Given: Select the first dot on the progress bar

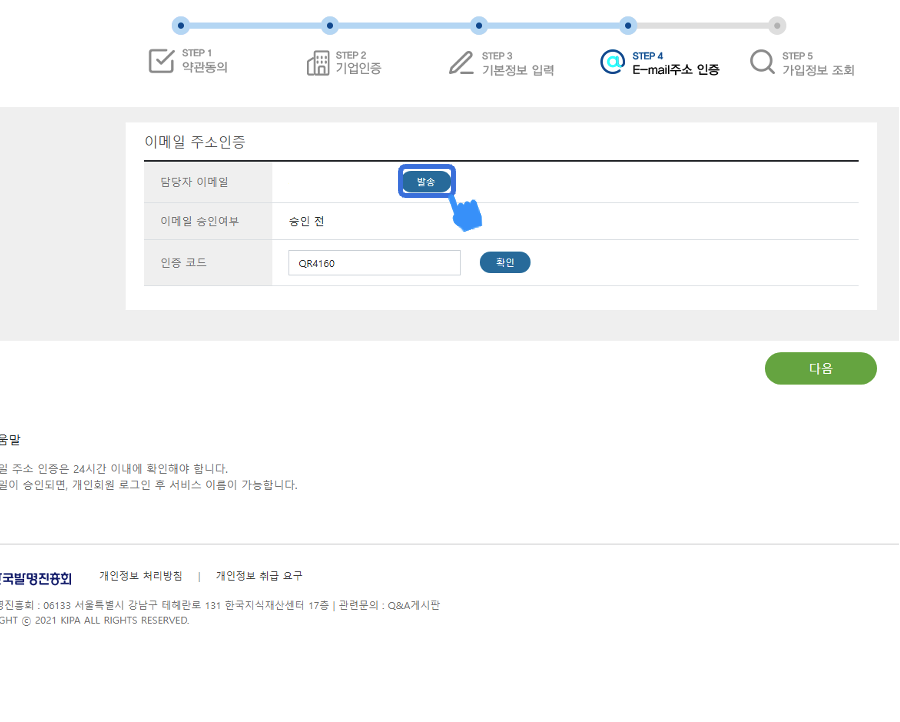Looking at the screenshot, I should pos(180,25).
